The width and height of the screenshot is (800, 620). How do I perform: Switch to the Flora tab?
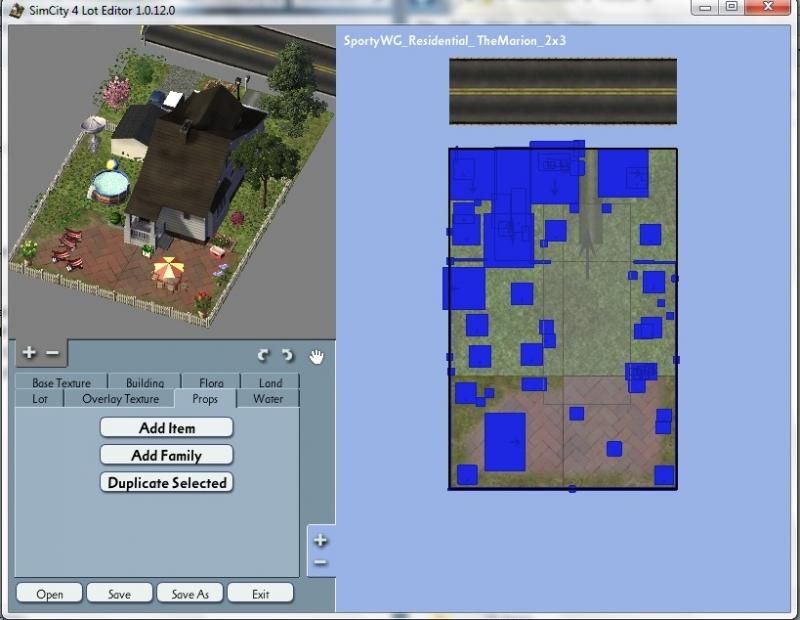coord(211,382)
